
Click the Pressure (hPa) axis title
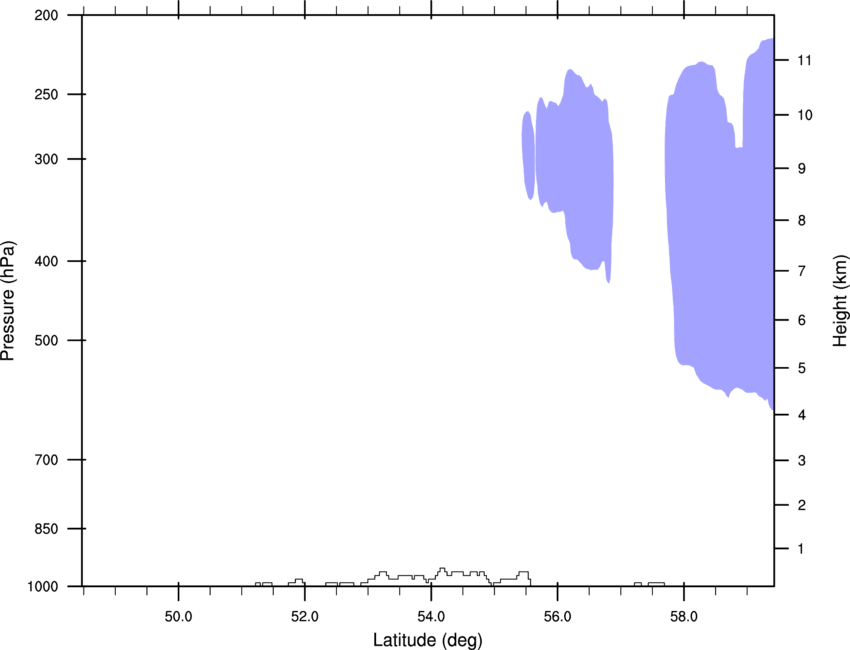(8, 301)
